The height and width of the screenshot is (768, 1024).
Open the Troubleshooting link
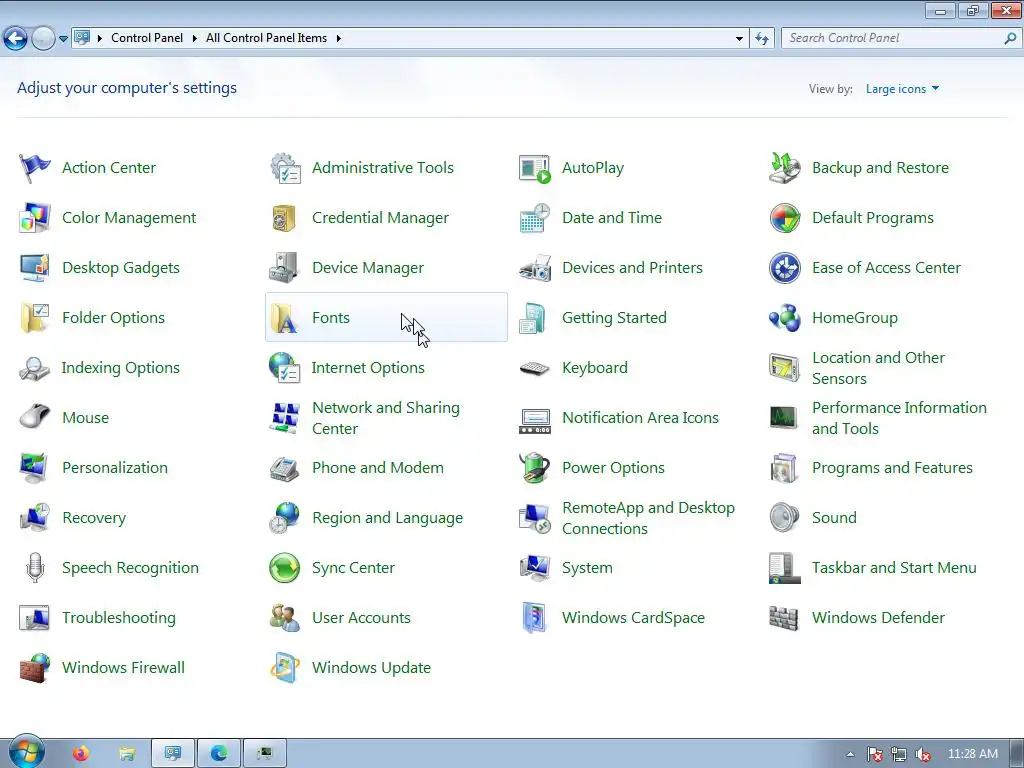click(x=119, y=618)
